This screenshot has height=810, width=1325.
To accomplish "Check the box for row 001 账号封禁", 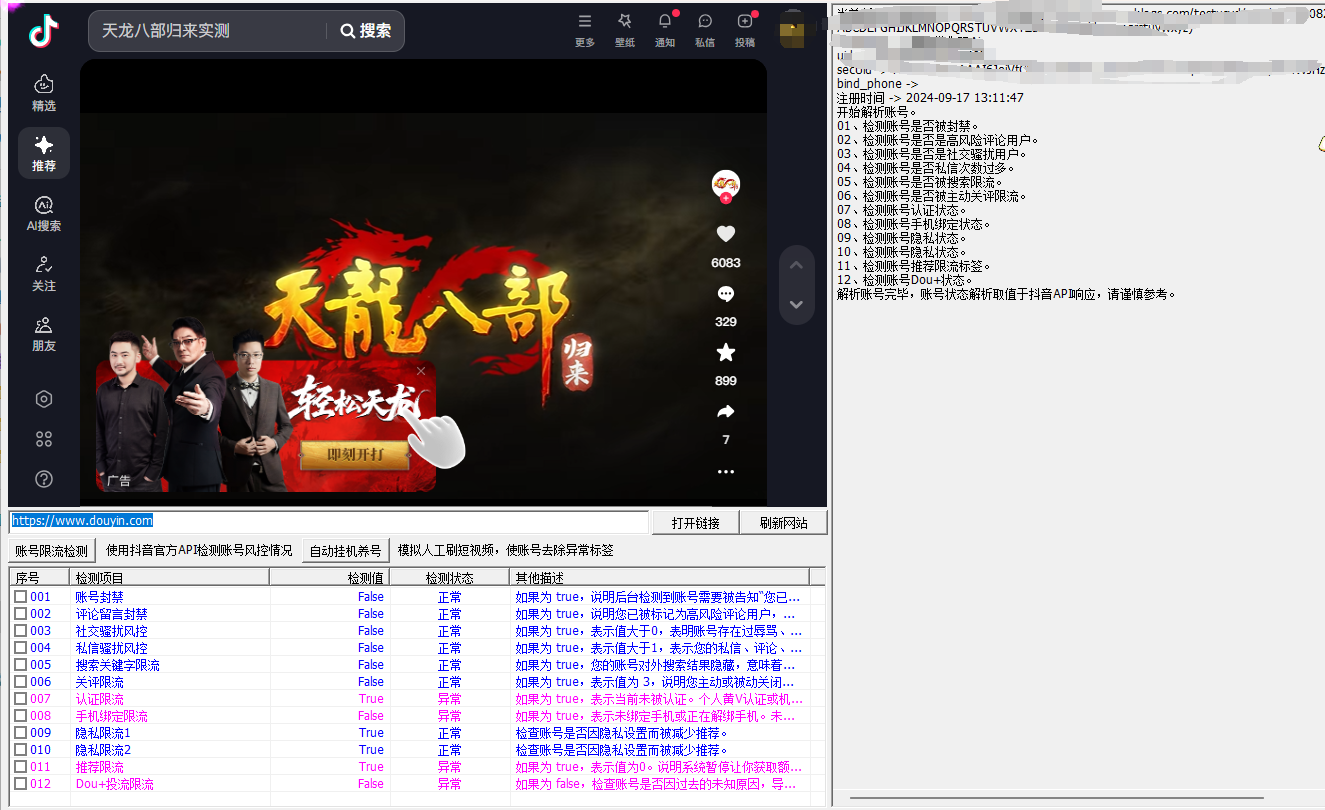I will tap(21, 597).
